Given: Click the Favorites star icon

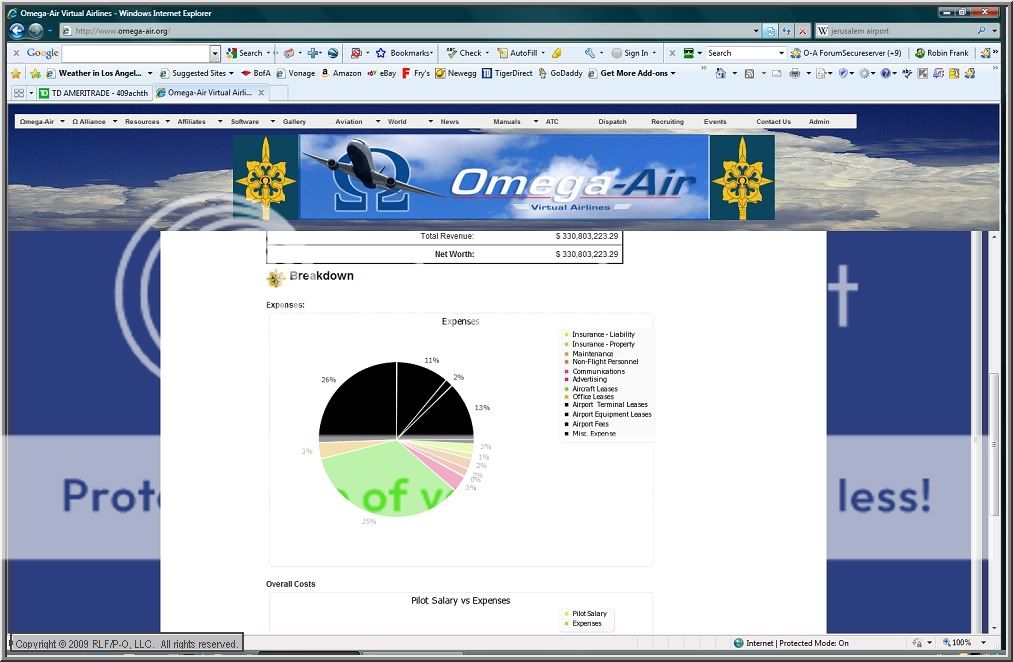Looking at the screenshot, I should [16, 73].
